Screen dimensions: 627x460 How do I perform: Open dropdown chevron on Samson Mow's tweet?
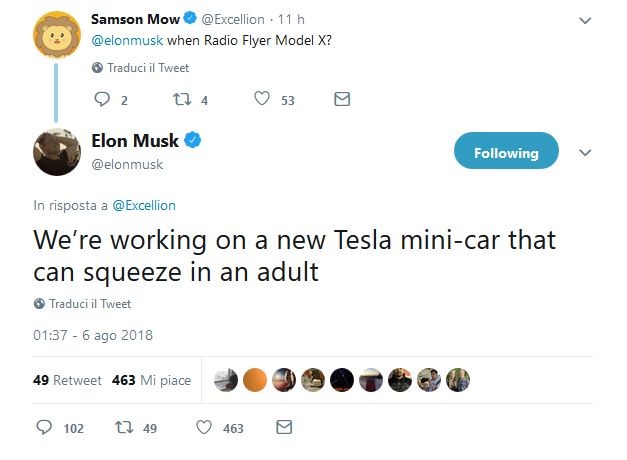pos(586,20)
